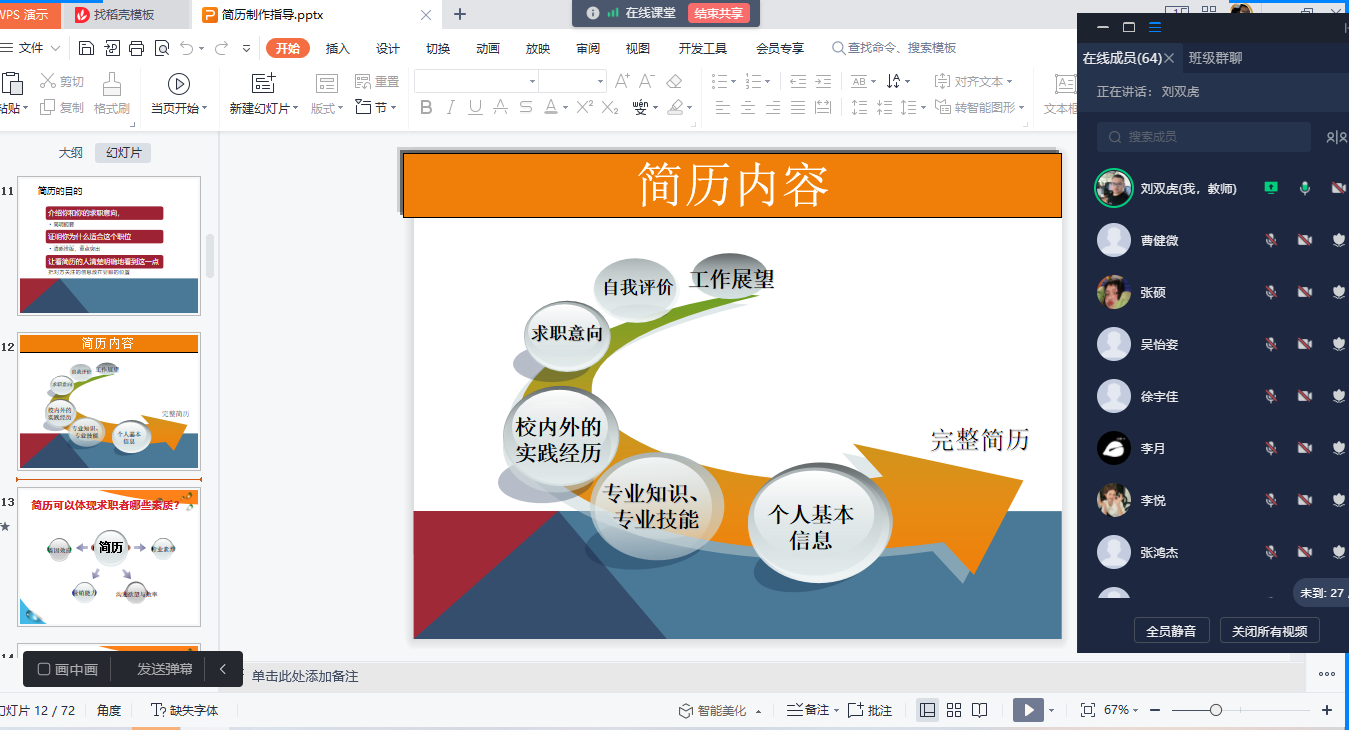Click the Save icon in quick access toolbar
This screenshot has width=1349, height=730.
87,48
